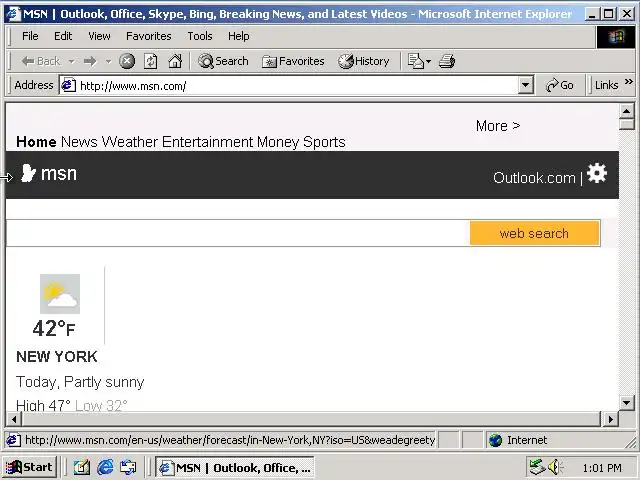640x480 pixels.
Task: Open the File menu
Action: point(30,36)
